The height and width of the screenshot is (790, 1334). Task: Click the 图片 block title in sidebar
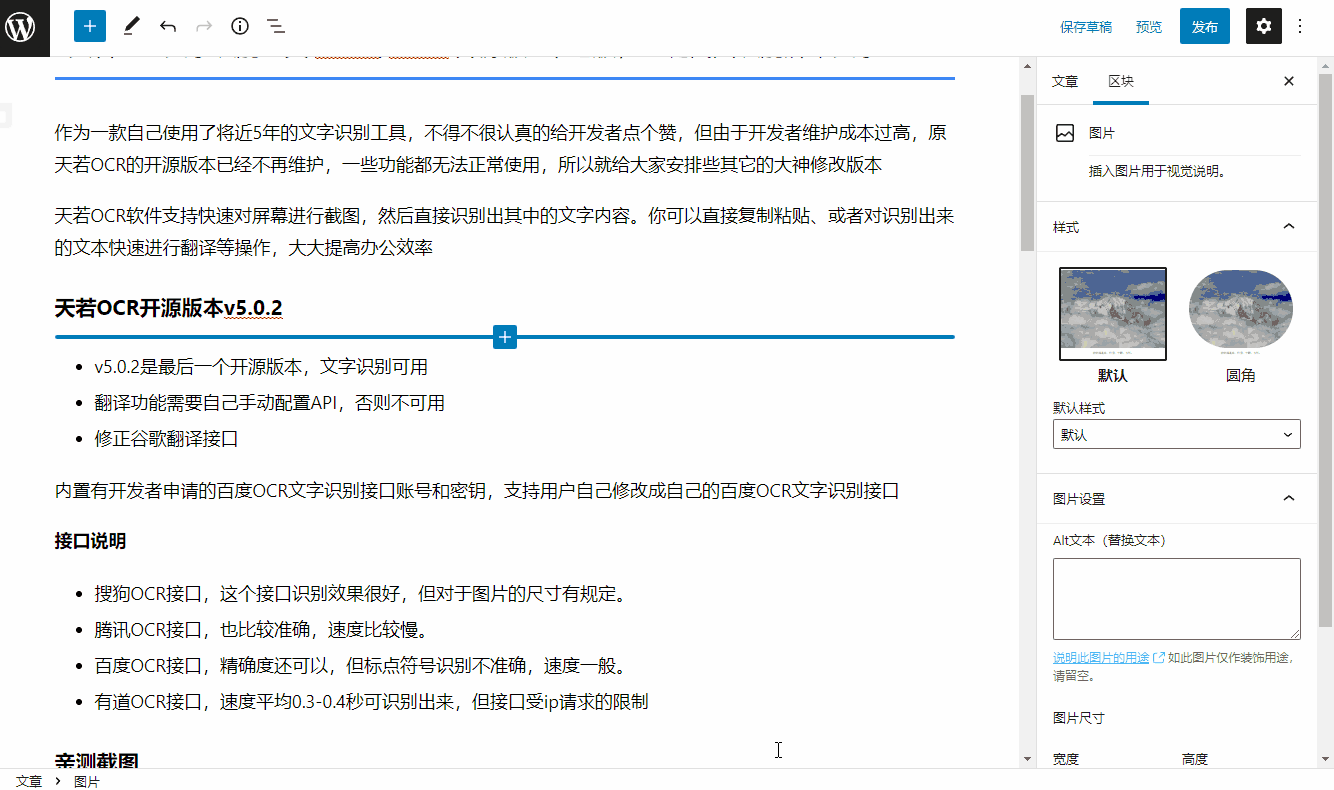pos(1101,132)
